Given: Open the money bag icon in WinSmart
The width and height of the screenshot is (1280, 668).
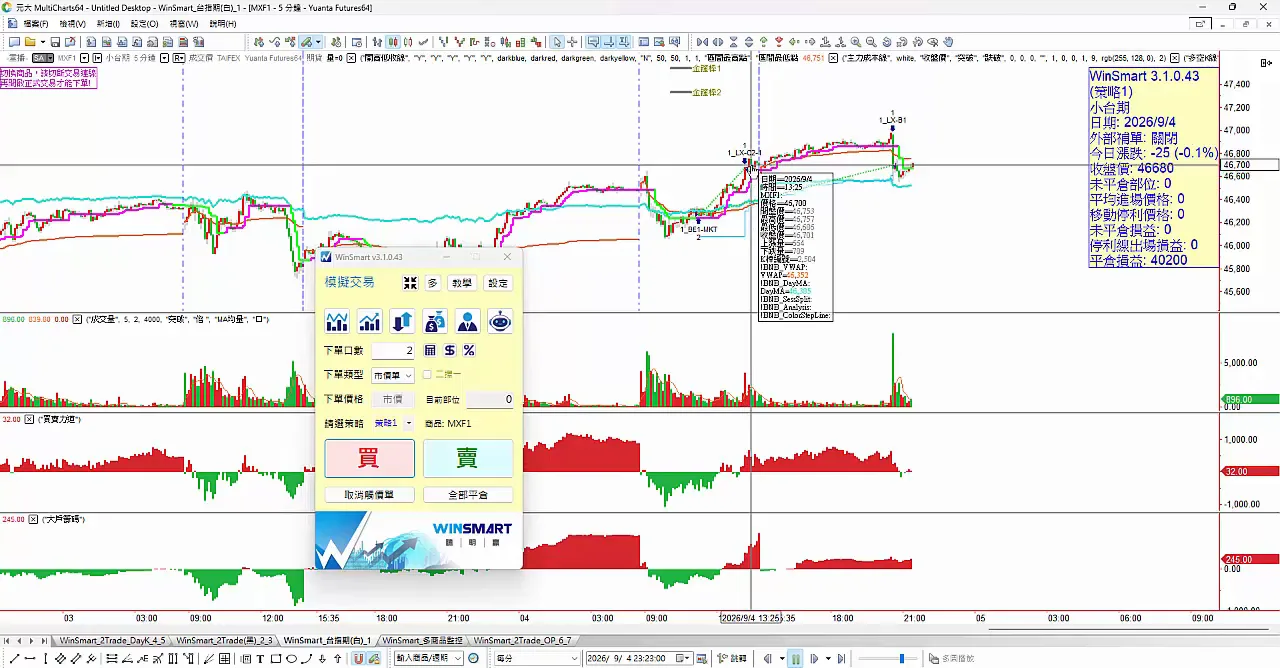Looking at the screenshot, I should tap(435, 321).
